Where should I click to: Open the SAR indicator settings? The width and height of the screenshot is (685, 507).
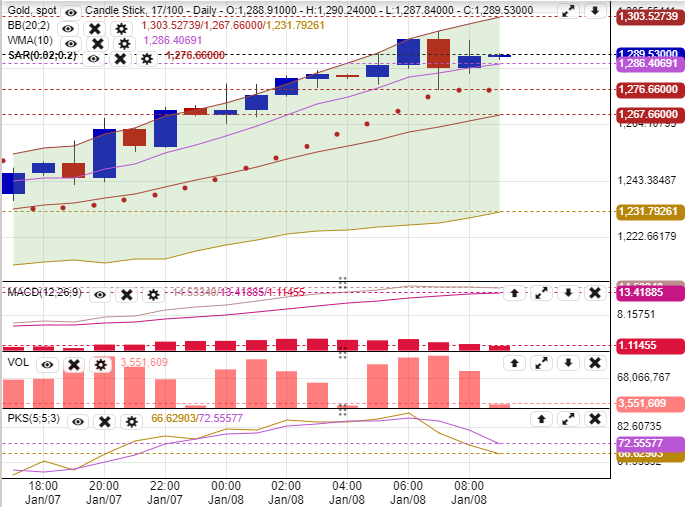(x=147, y=59)
